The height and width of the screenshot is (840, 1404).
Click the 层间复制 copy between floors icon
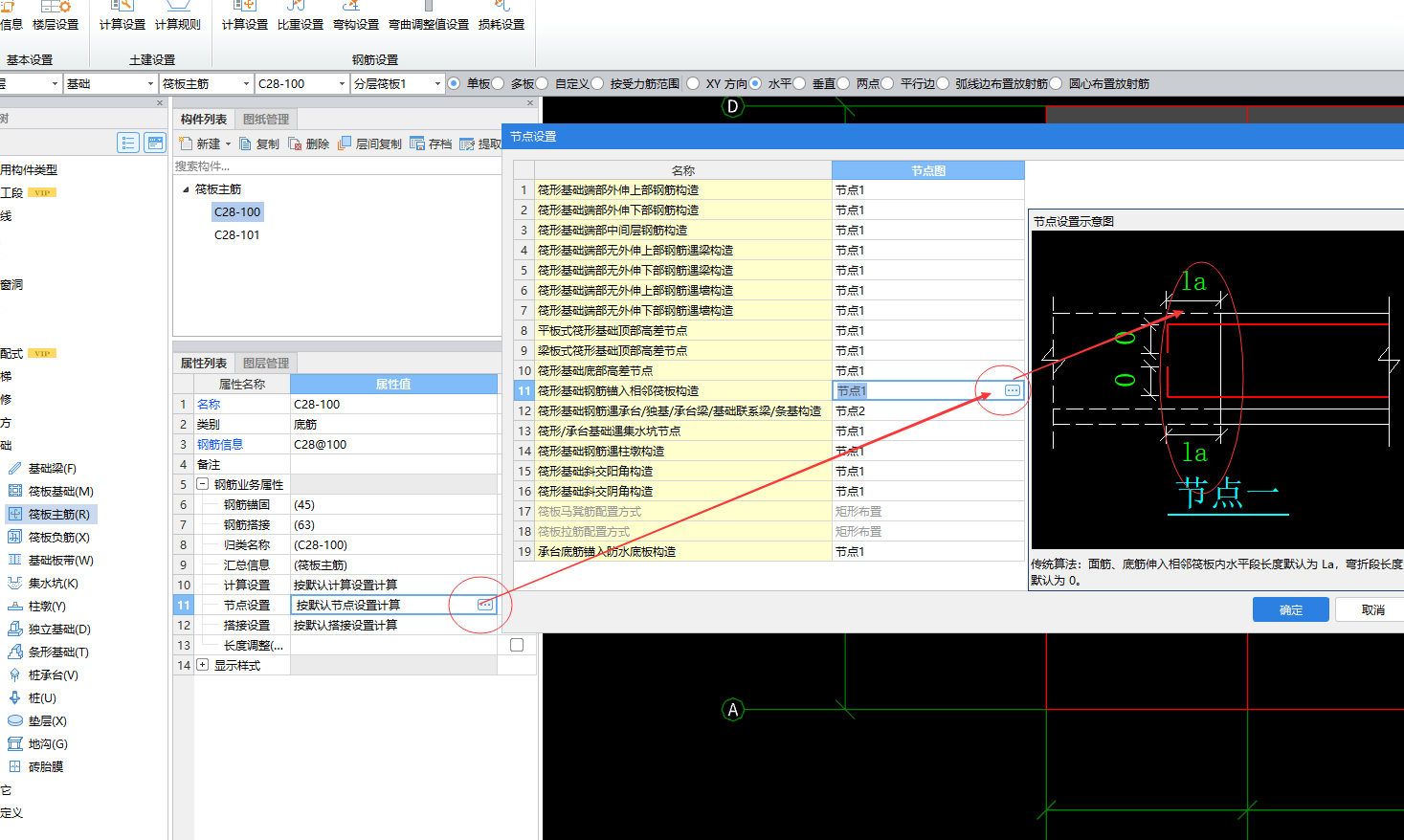pos(345,144)
